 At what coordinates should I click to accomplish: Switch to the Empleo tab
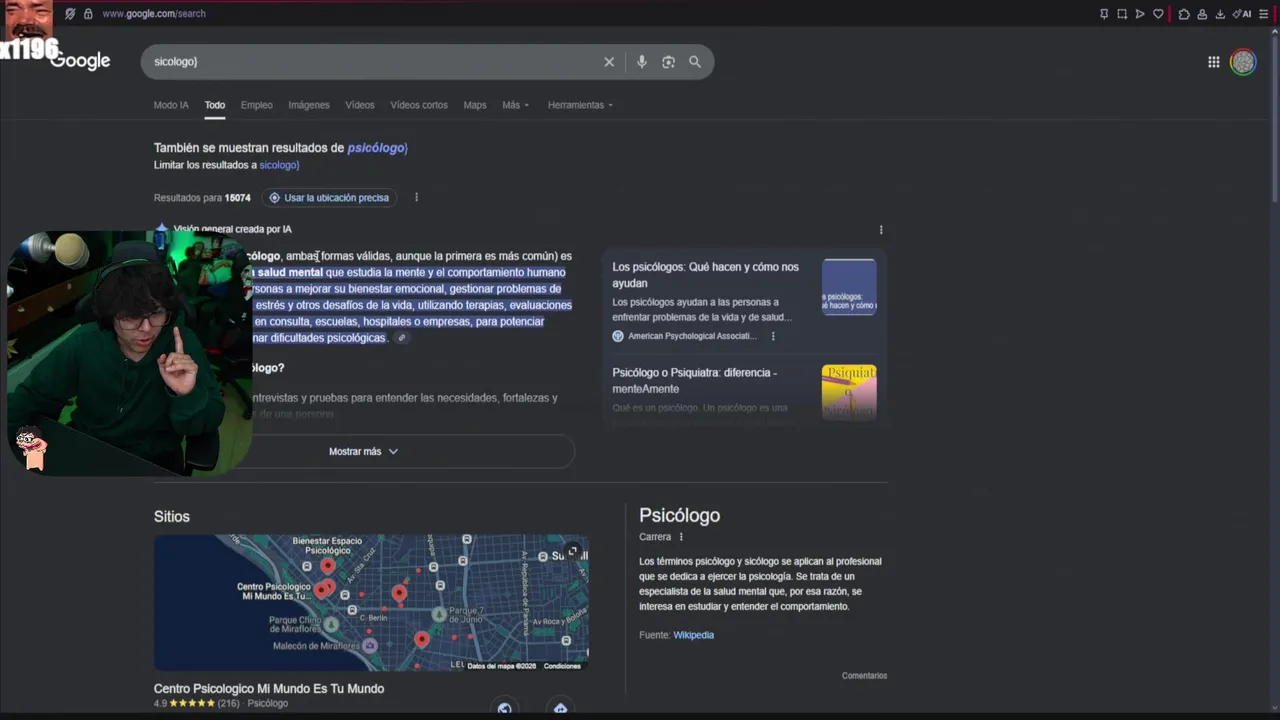pos(256,105)
